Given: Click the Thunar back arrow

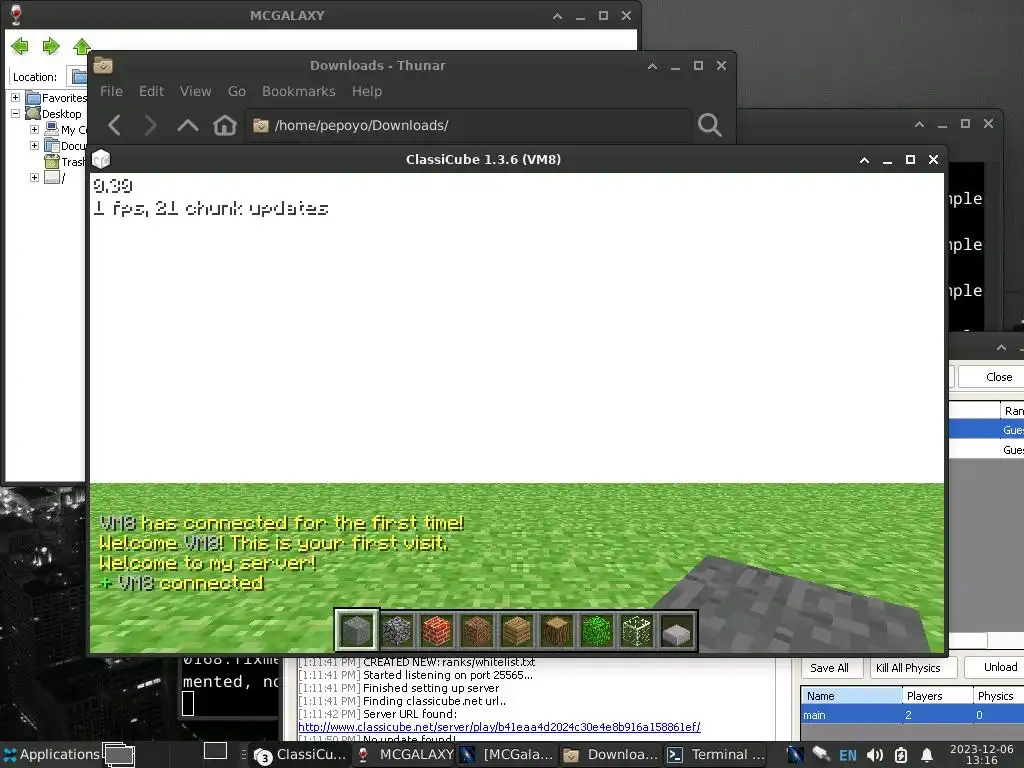Looking at the screenshot, I should [x=115, y=125].
